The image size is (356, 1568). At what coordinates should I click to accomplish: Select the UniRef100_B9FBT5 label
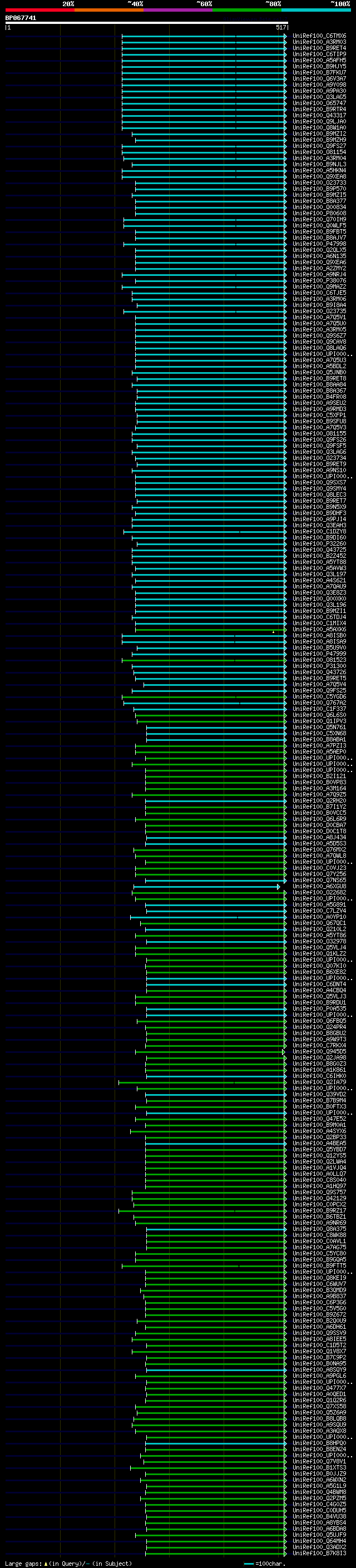tap(319, 231)
